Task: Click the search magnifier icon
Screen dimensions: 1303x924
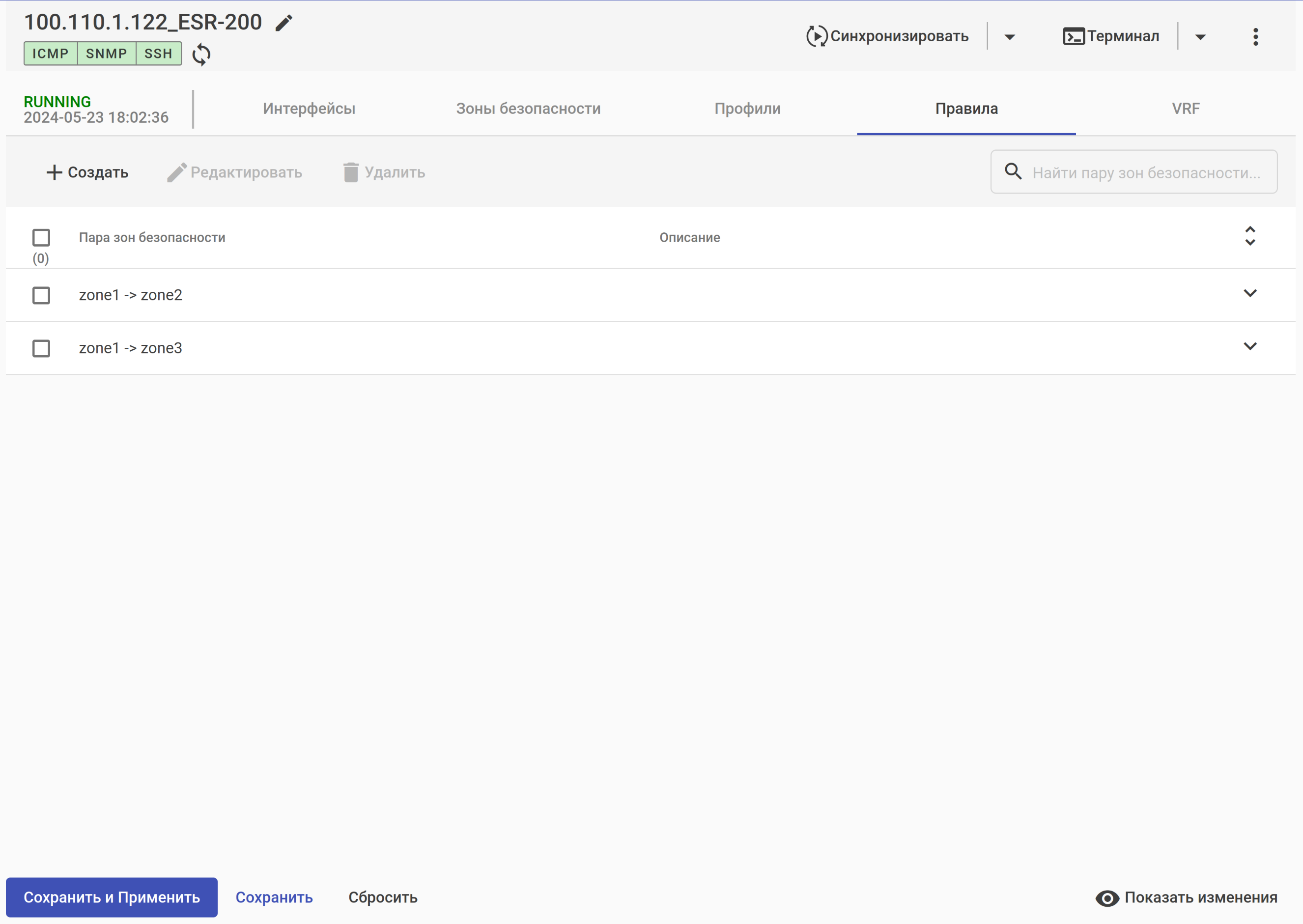Action: tap(1013, 171)
